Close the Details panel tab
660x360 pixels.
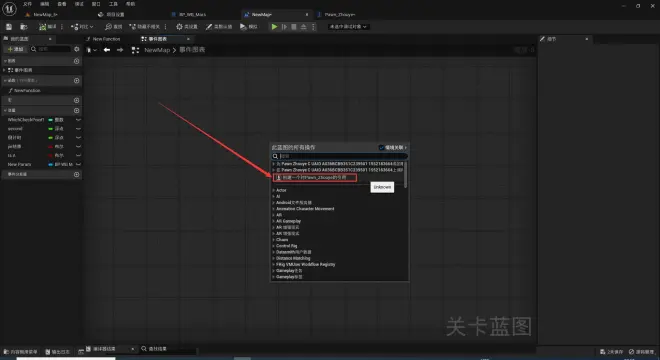click(587, 39)
